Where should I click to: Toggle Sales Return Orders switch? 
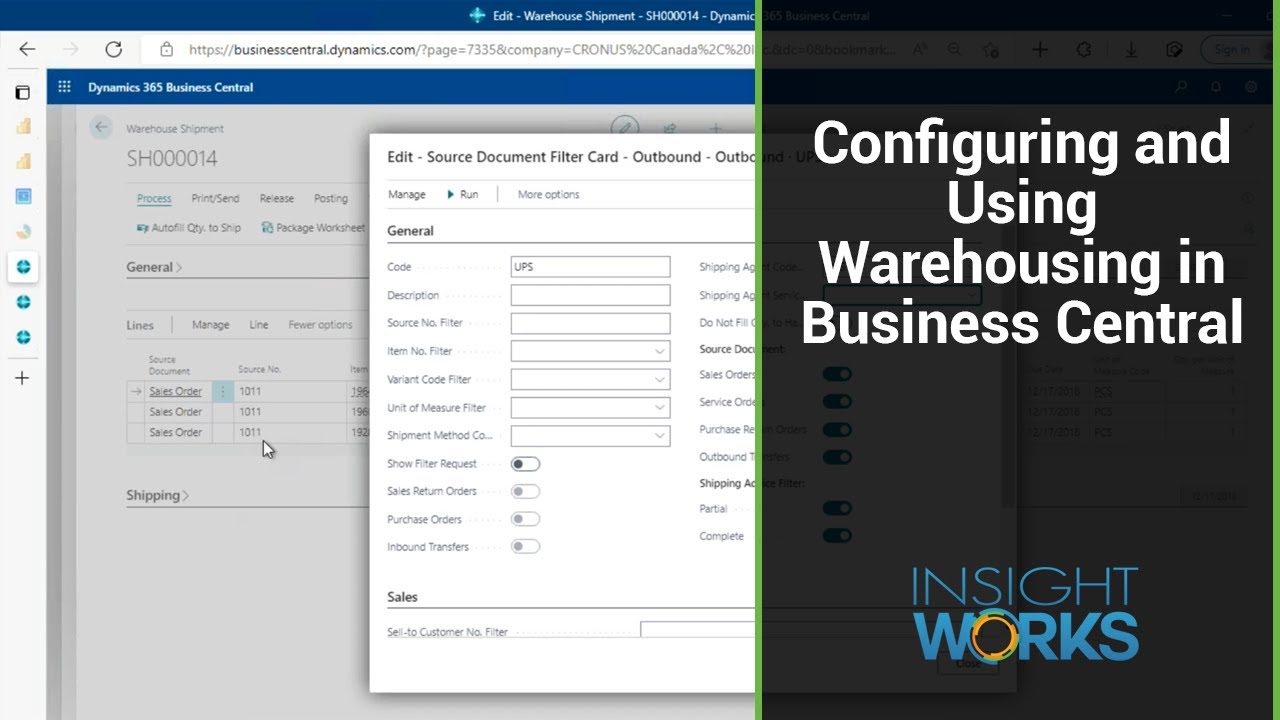(525, 491)
